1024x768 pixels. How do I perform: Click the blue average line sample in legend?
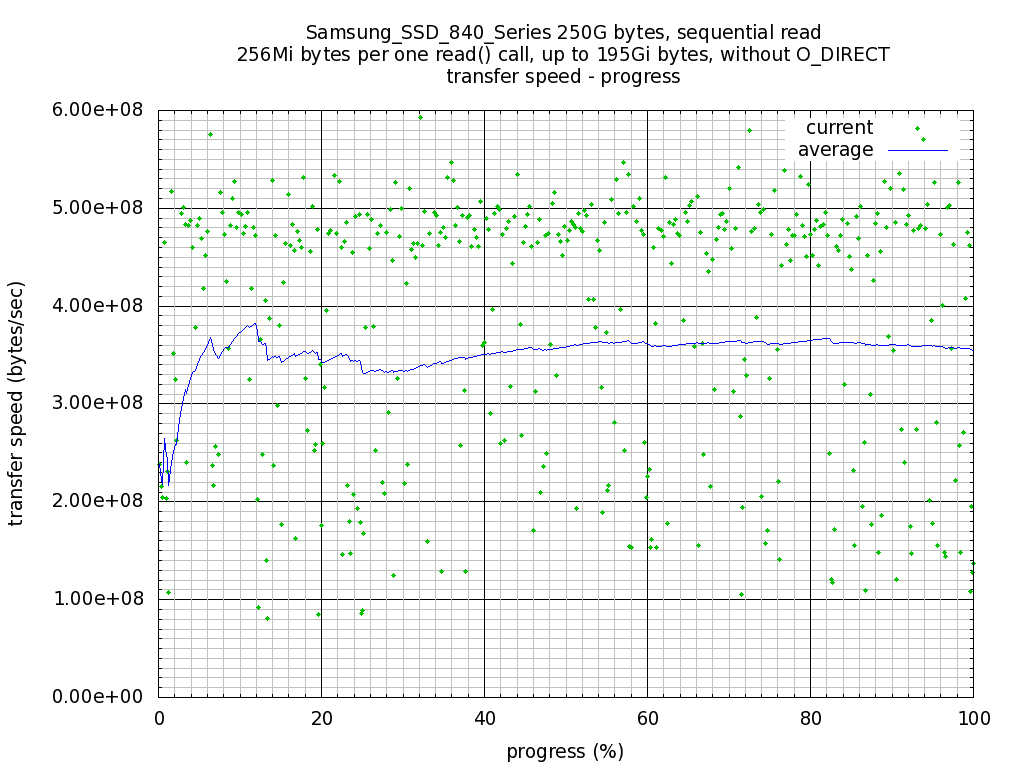tap(918, 150)
